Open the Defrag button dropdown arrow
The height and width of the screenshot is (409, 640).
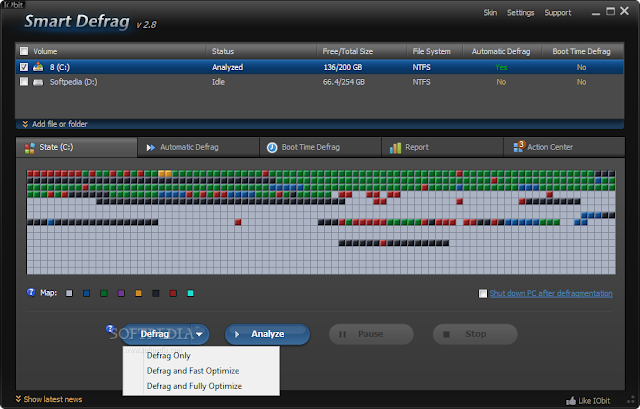pos(199,334)
